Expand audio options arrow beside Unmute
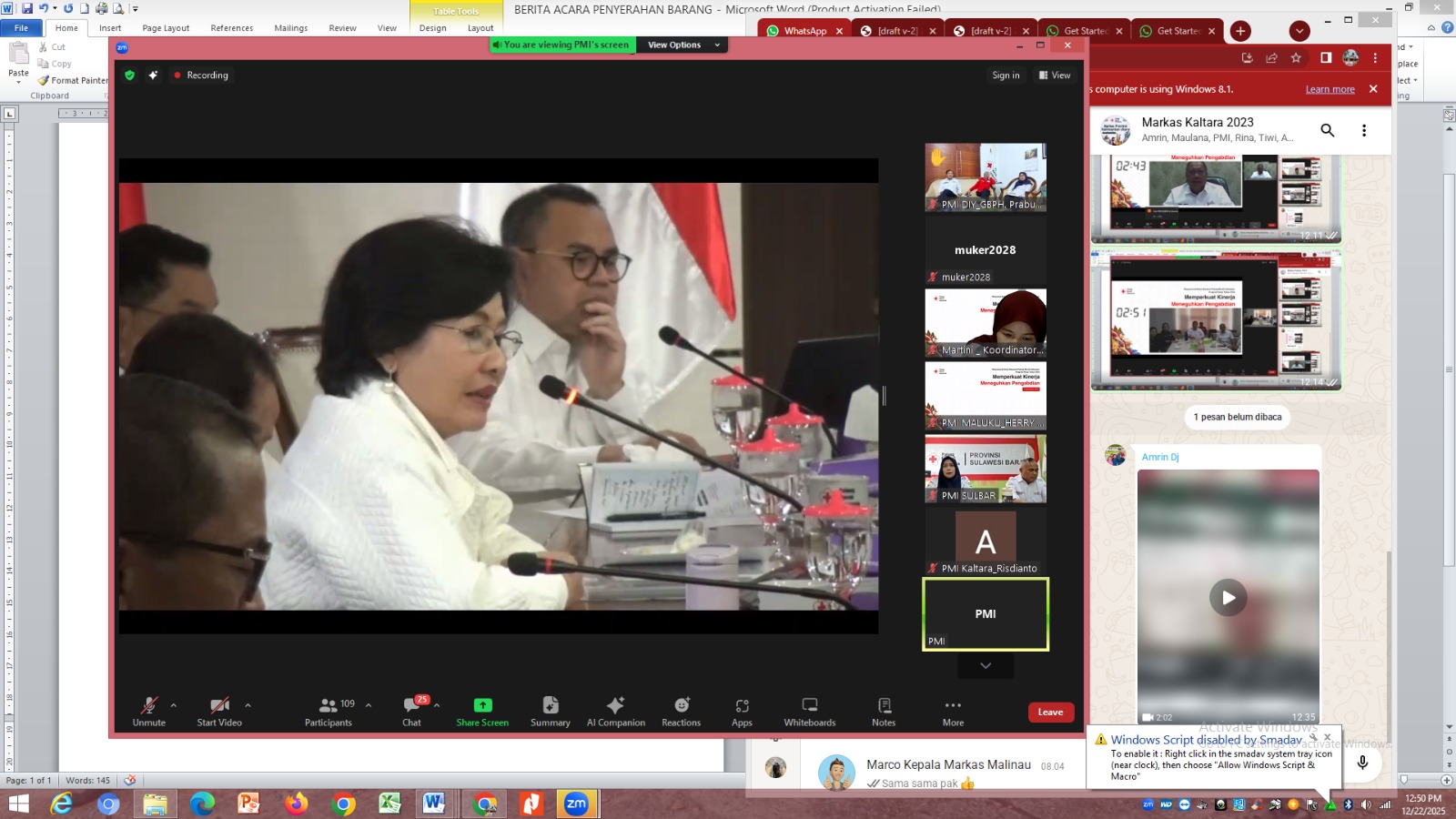The height and width of the screenshot is (819, 1456). pos(174,705)
